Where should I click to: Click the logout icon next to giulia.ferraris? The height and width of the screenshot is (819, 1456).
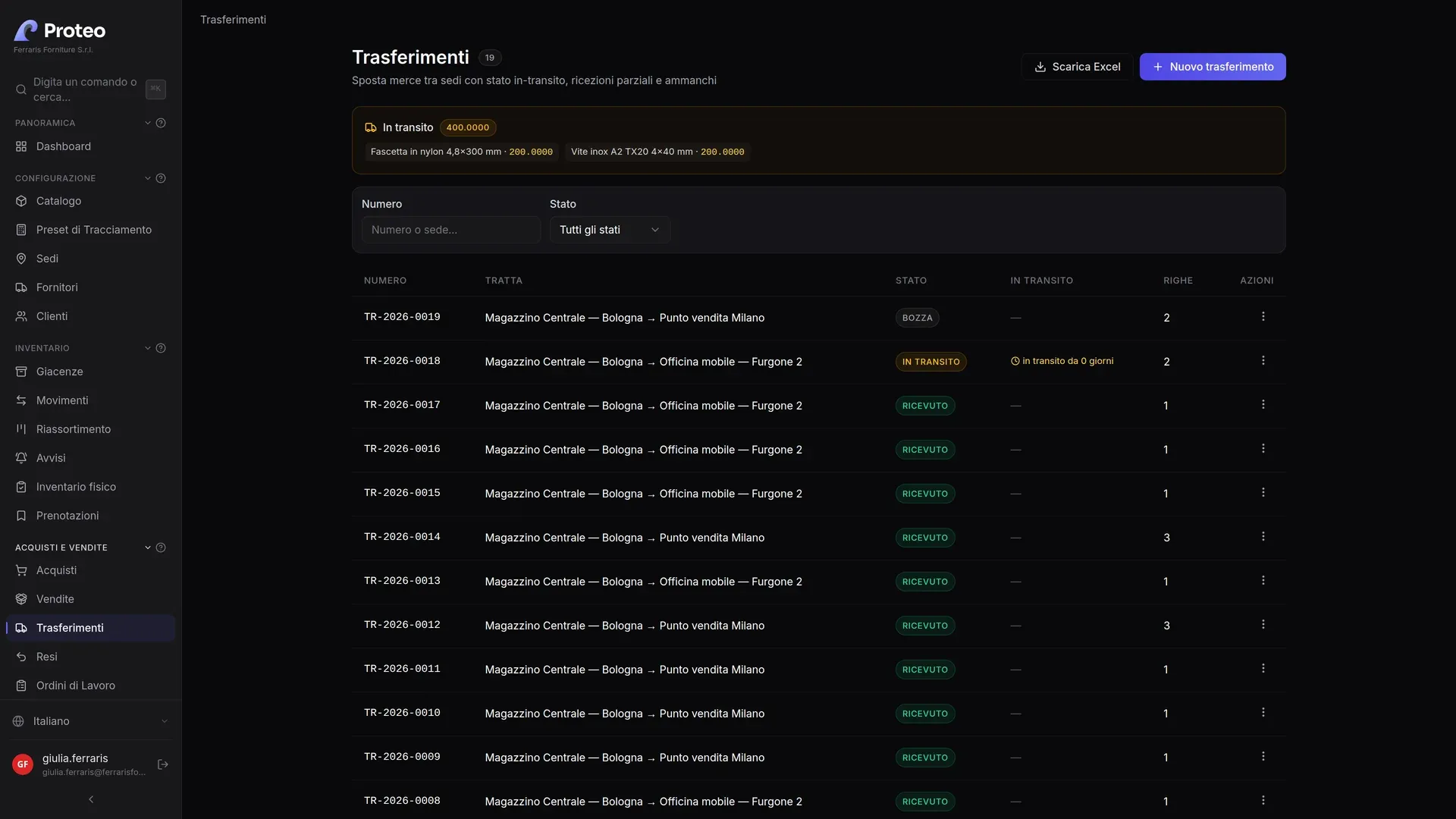(x=162, y=764)
